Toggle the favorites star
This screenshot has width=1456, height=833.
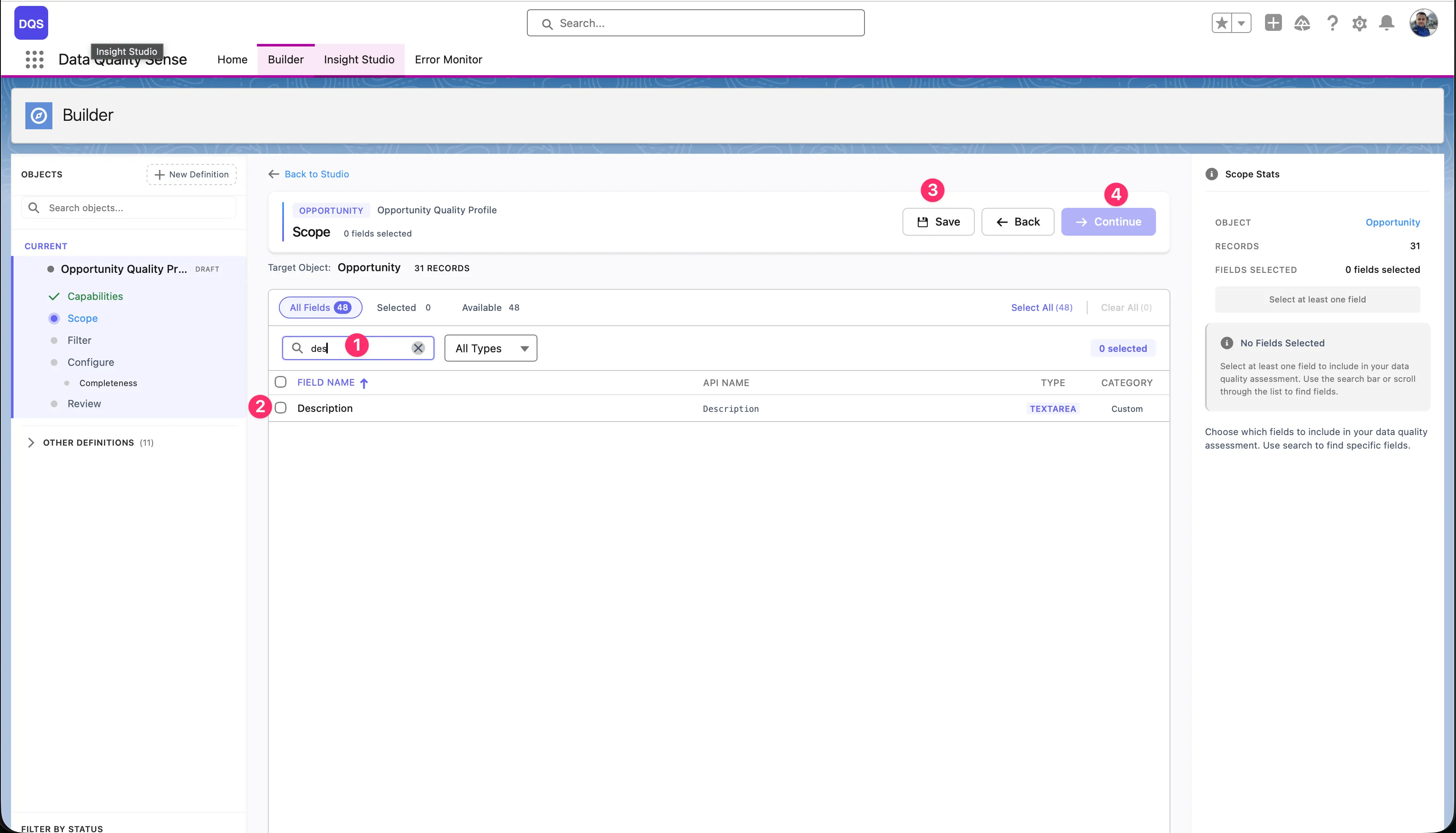tap(1222, 23)
